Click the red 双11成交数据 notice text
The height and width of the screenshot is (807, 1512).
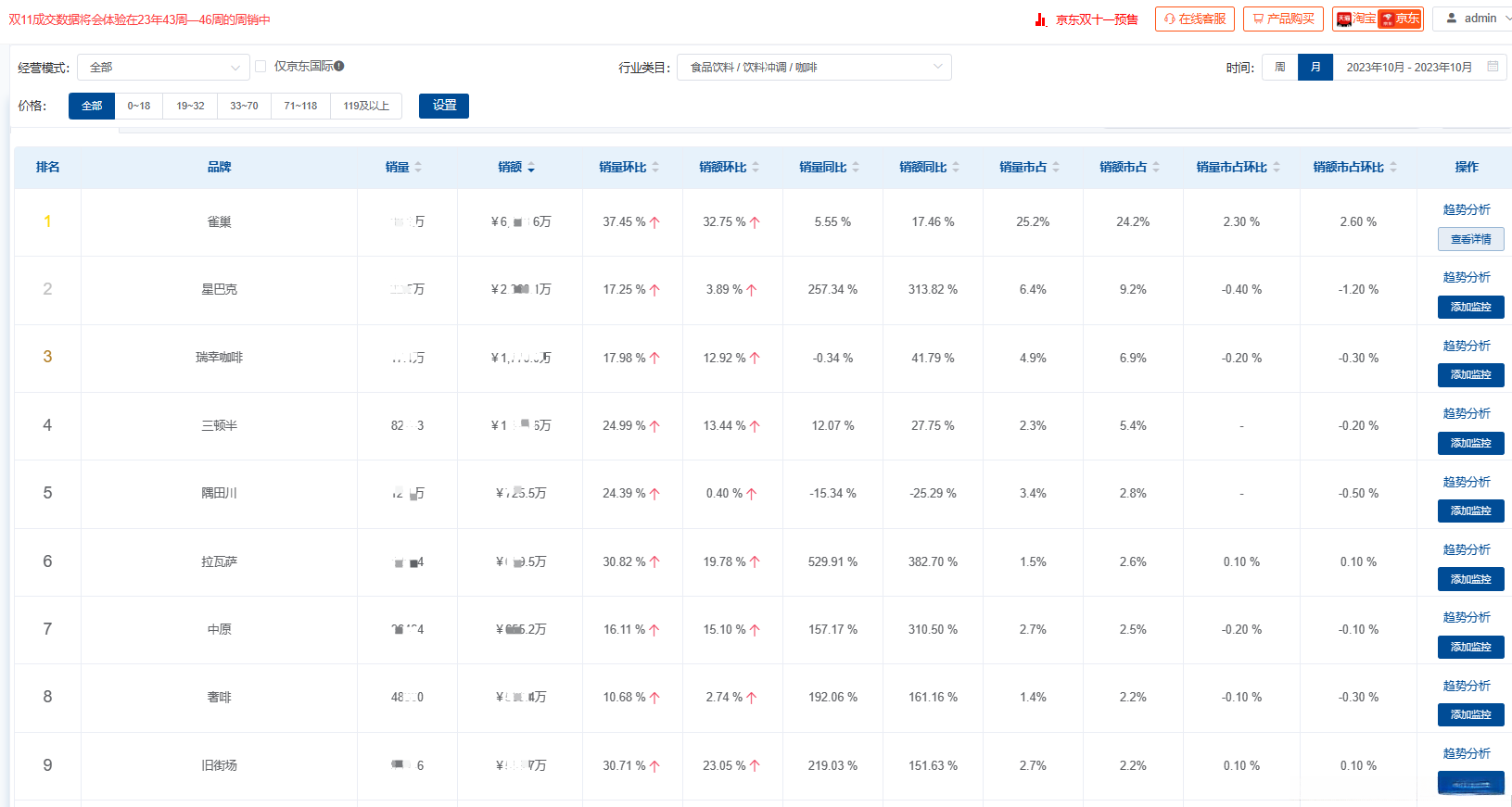(x=139, y=19)
